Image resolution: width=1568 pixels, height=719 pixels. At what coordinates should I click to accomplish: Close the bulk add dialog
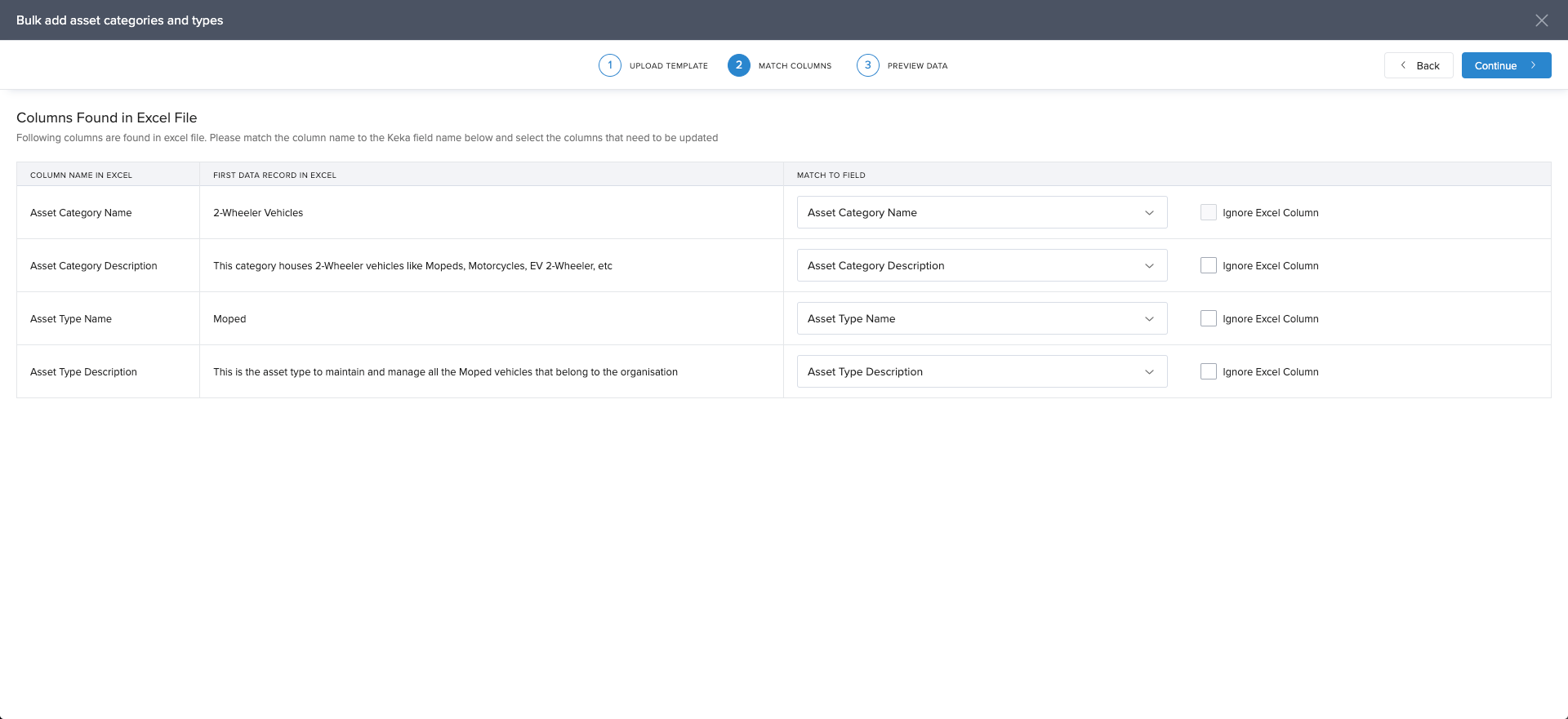1541,20
